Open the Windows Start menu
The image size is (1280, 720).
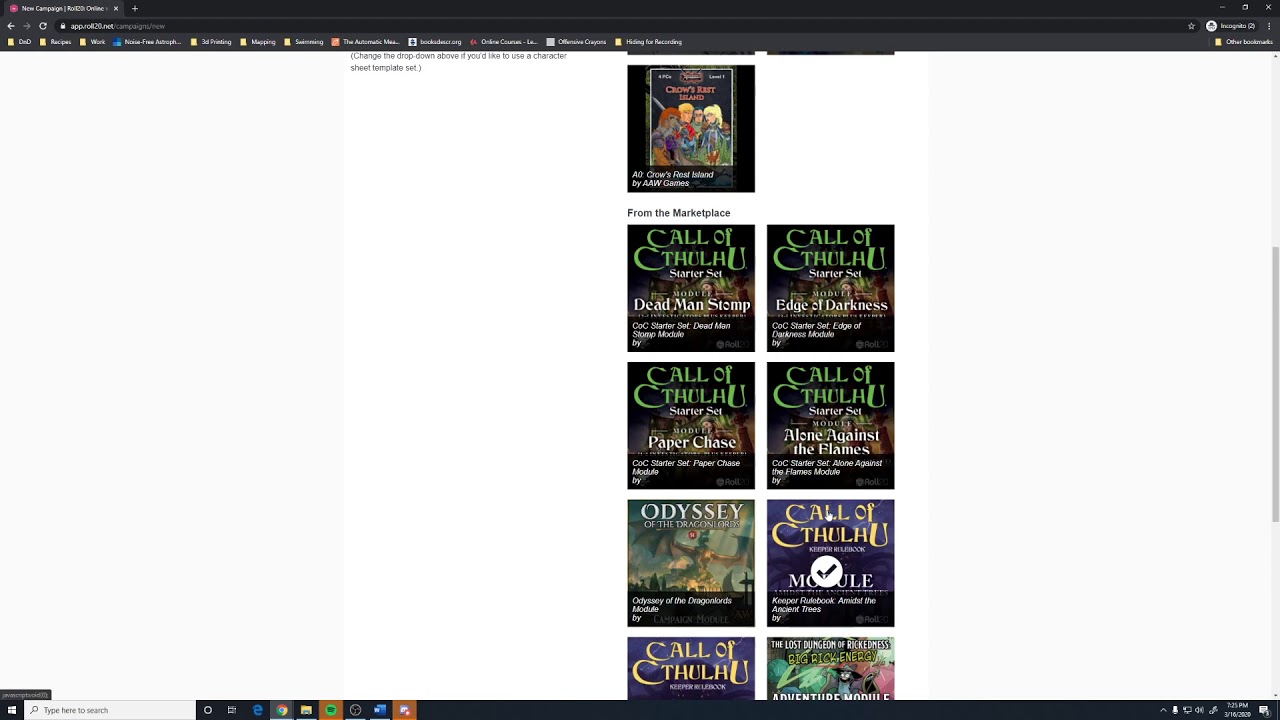[12, 710]
